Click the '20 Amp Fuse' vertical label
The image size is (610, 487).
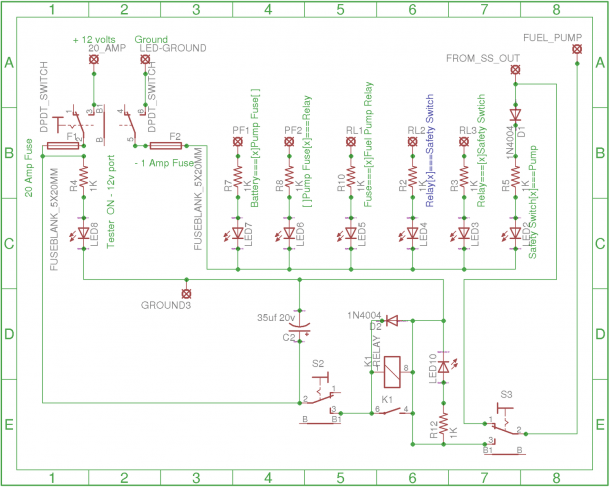29,168
